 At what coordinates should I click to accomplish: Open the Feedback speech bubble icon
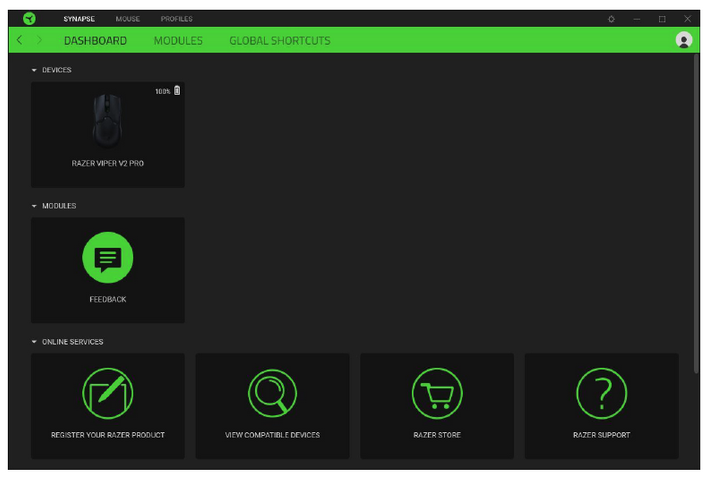point(108,257)
